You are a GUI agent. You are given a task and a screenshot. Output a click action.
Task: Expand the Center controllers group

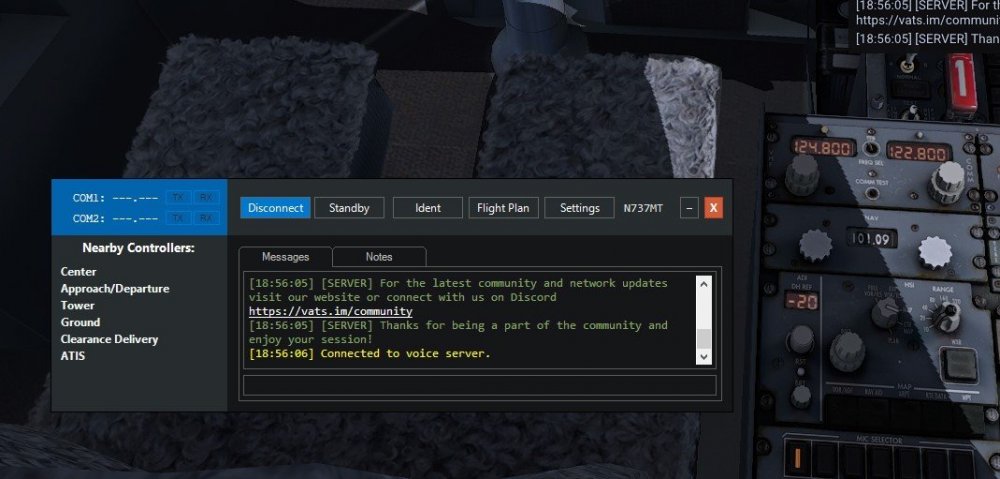point(78,272)
